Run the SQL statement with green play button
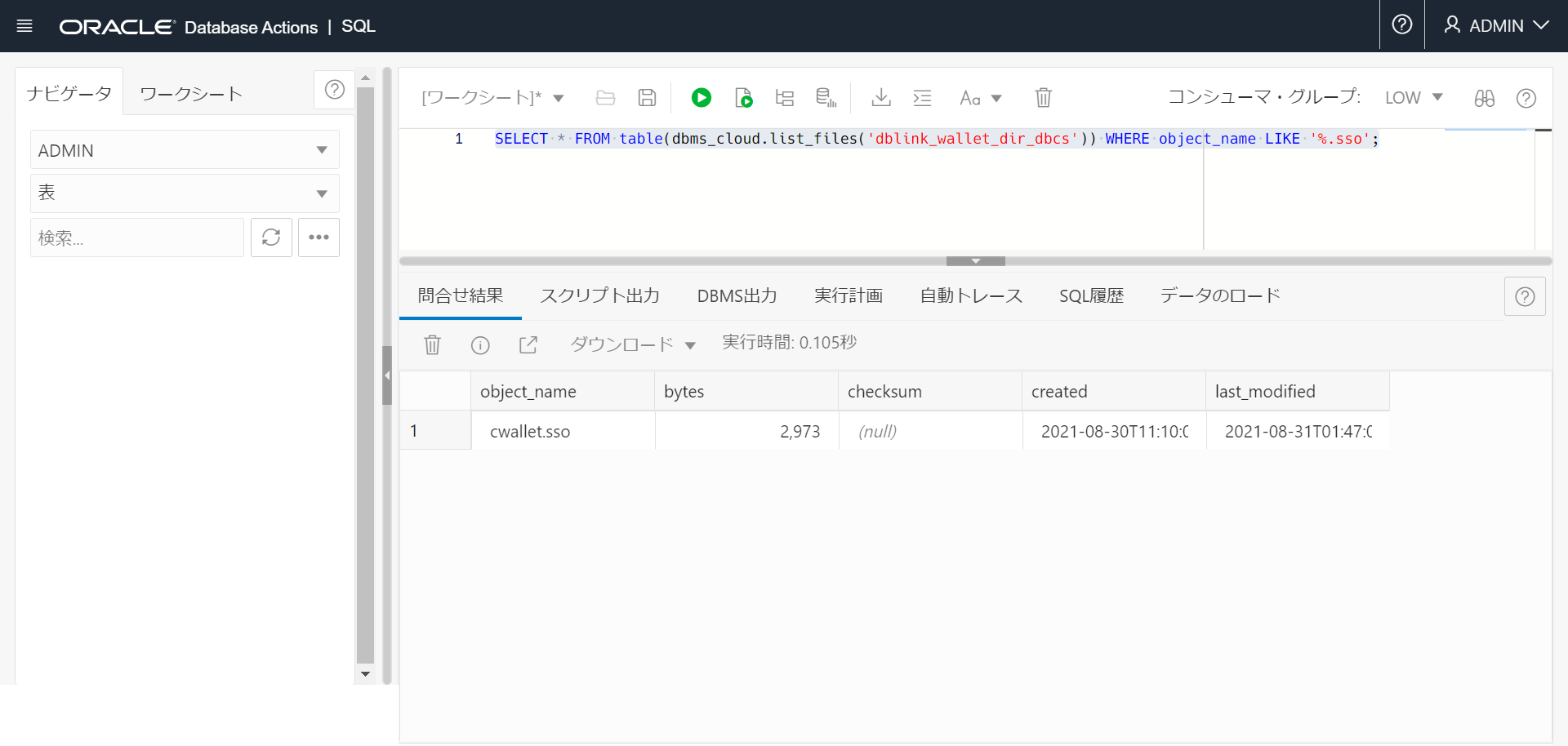This screenshot has height=746, width=1568. (702, 97)
